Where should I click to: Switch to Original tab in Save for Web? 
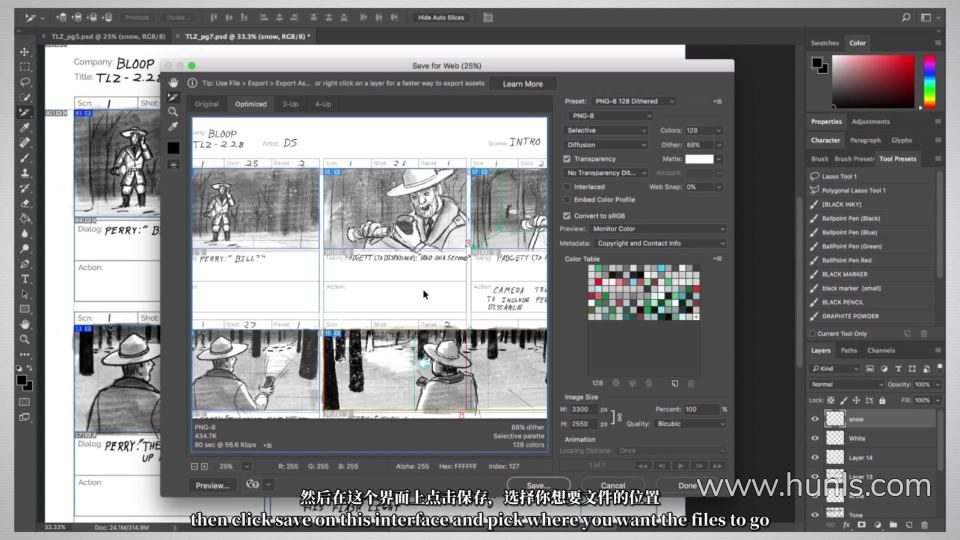pyautogui.click(x=206, y=104)
